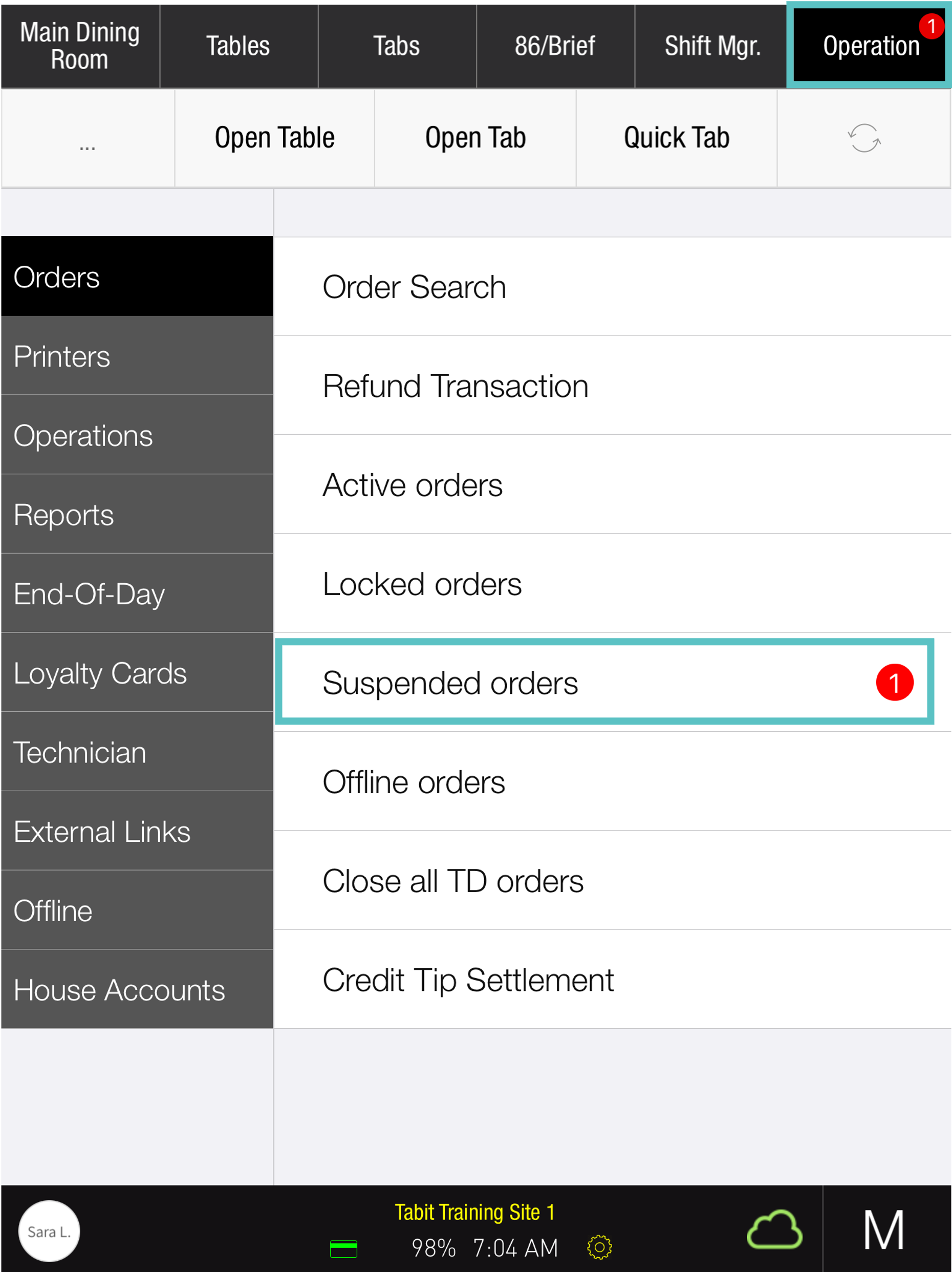Tap Close all TD orders
This screenshot has height=1272, width=952.
tap(612, 881)
